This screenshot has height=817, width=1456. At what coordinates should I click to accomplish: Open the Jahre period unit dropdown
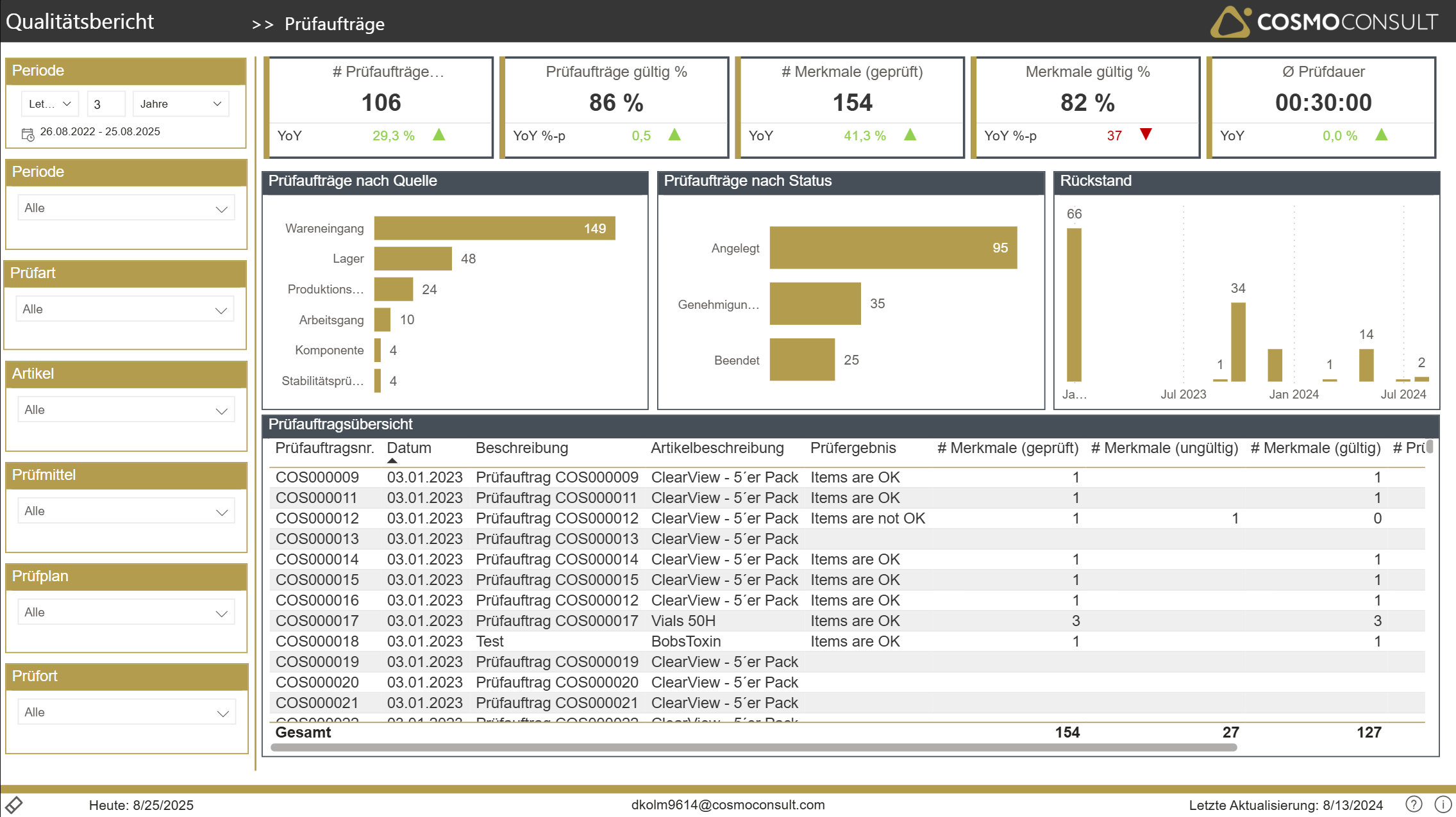(x=181, y=104)
